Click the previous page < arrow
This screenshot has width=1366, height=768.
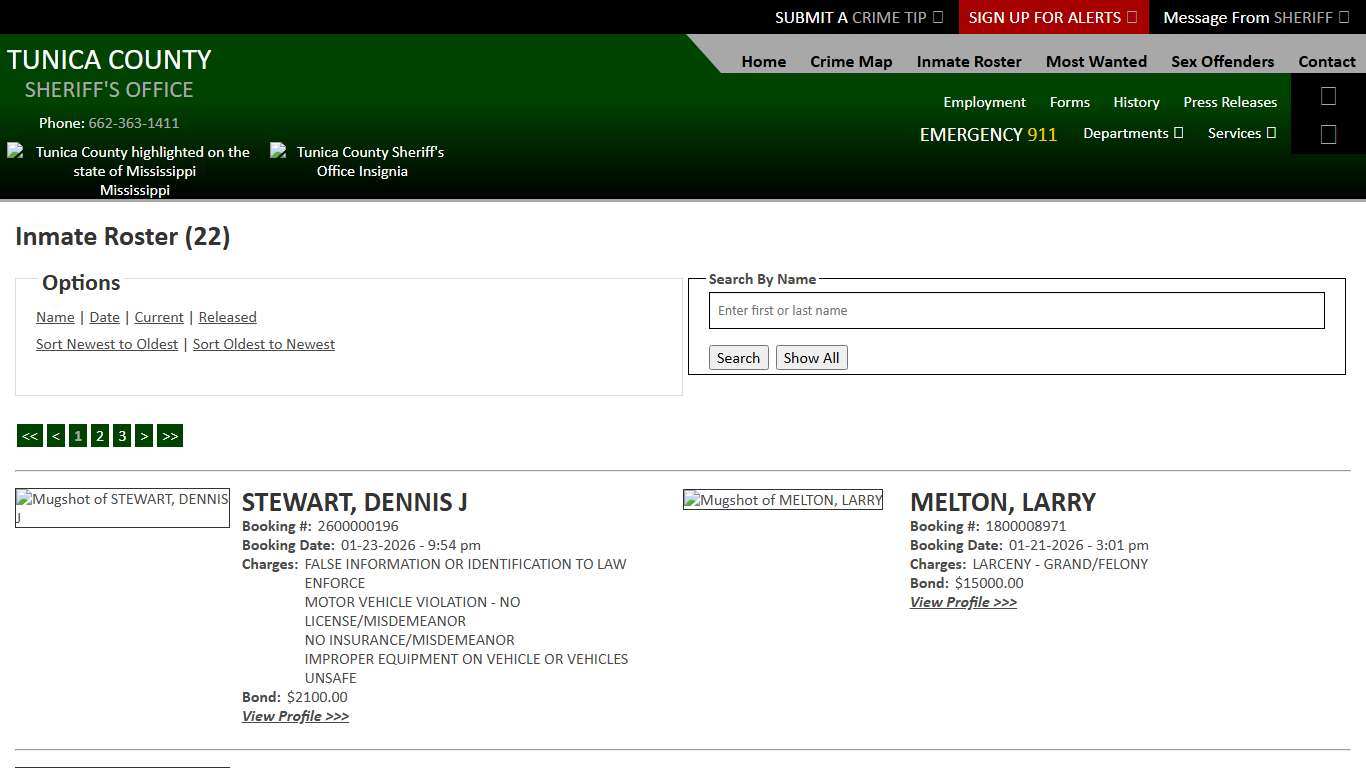point(56,436)
